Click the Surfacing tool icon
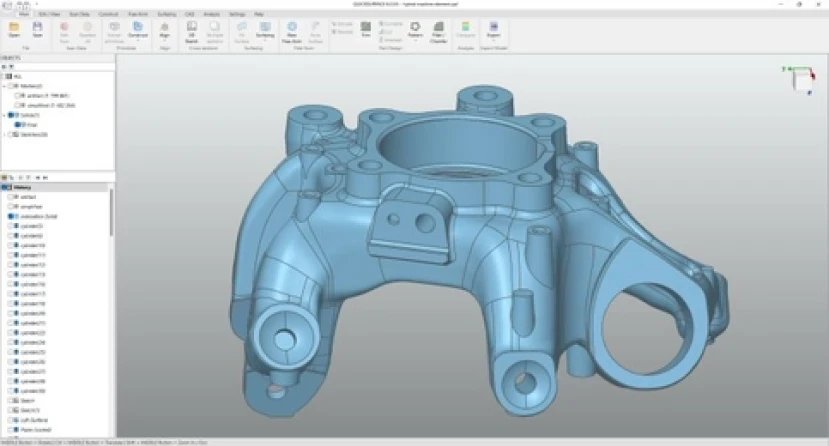 click(265, 30)
